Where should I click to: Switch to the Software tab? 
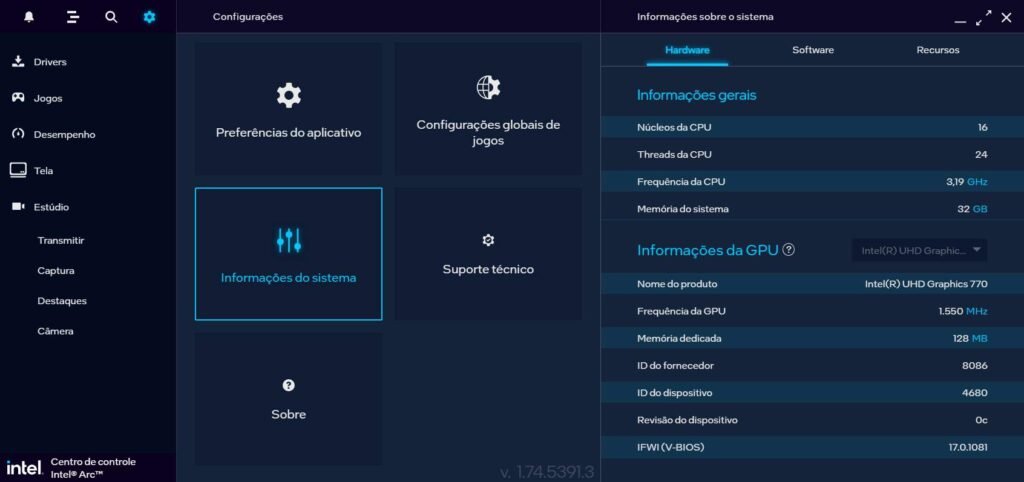click(x=812, y=50)
